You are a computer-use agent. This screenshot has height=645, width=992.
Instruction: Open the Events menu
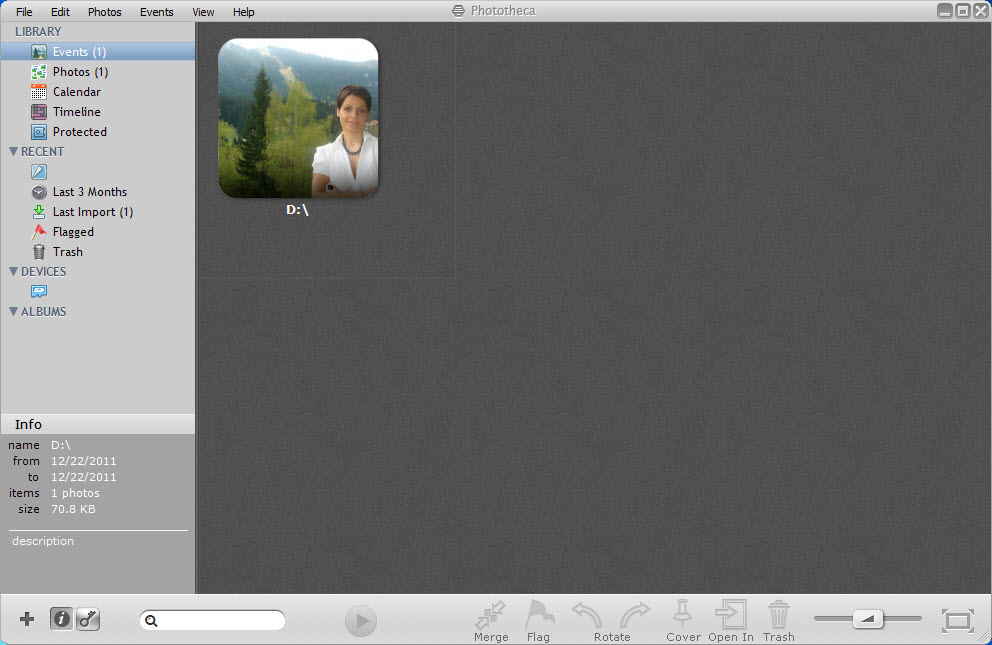[x=156, y=12]
